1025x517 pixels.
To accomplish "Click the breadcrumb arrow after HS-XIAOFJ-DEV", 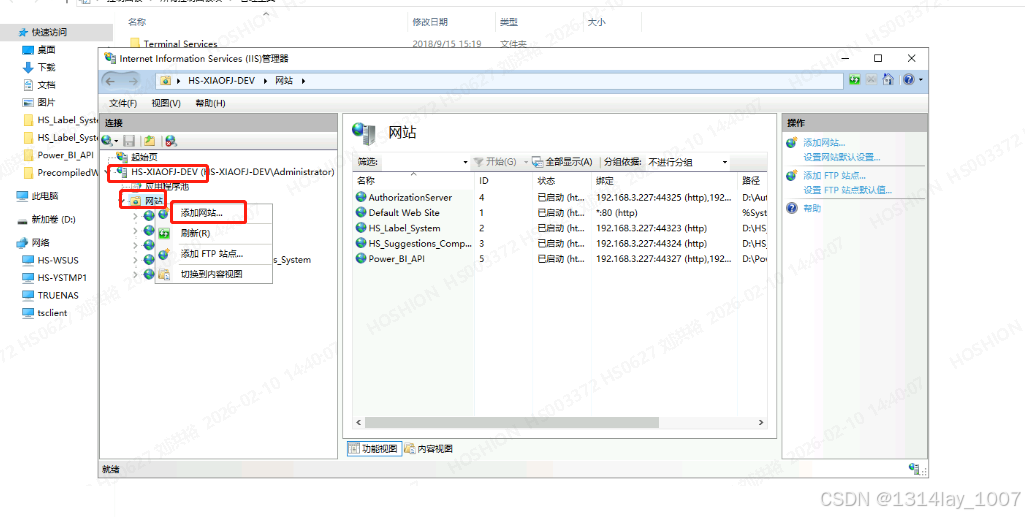I will (265, 81).
